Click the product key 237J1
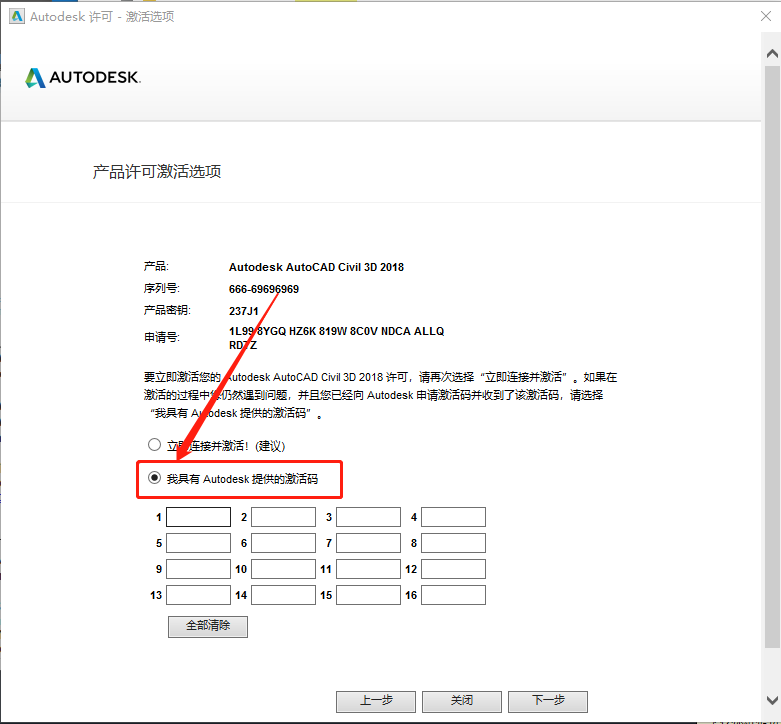This screenshot has width=781, height=724. click(244, 311)
